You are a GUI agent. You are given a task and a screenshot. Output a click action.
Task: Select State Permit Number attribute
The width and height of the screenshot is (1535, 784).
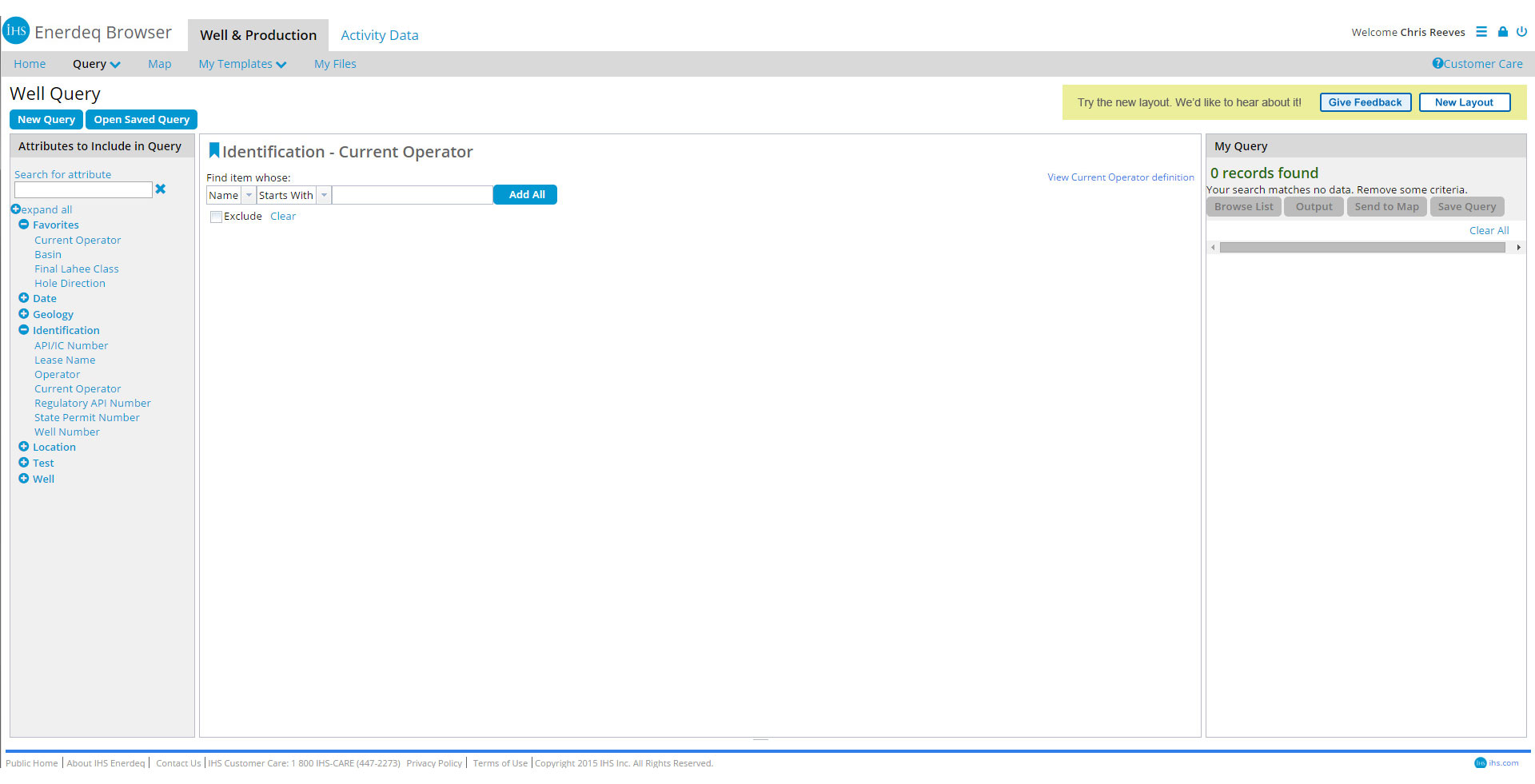point(87,417)
